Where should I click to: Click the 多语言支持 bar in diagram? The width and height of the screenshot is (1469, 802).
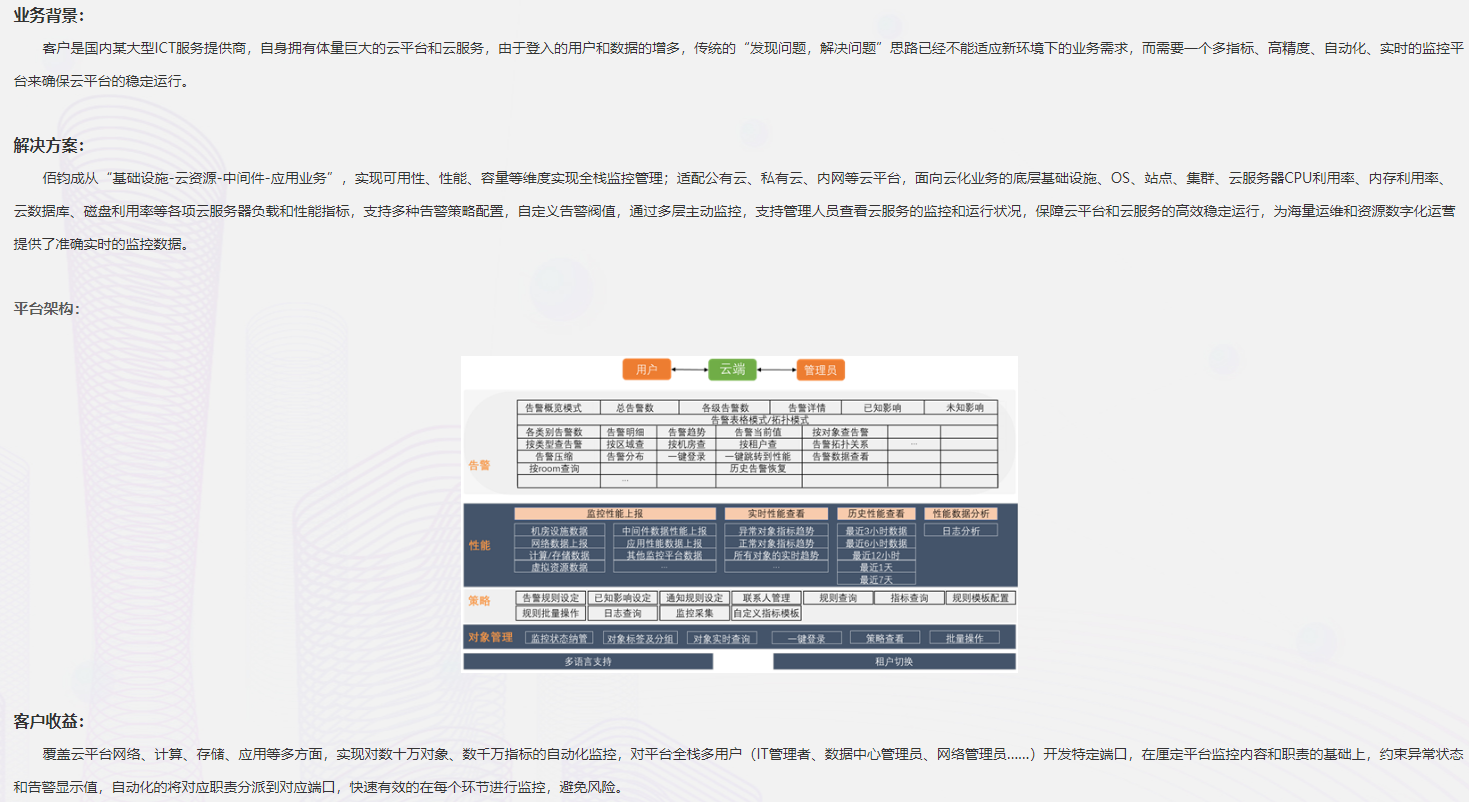(x=588, y=662)
